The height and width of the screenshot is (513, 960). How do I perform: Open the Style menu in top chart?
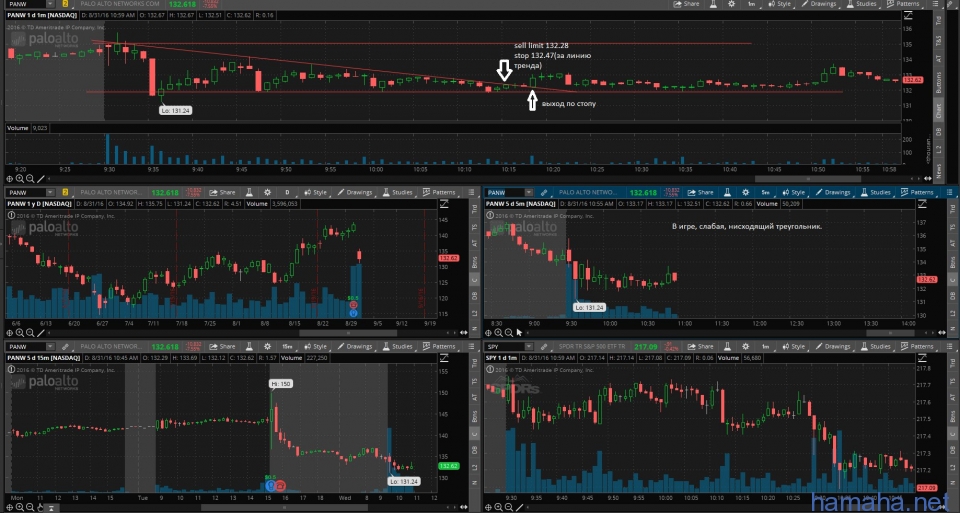[779, 4]
